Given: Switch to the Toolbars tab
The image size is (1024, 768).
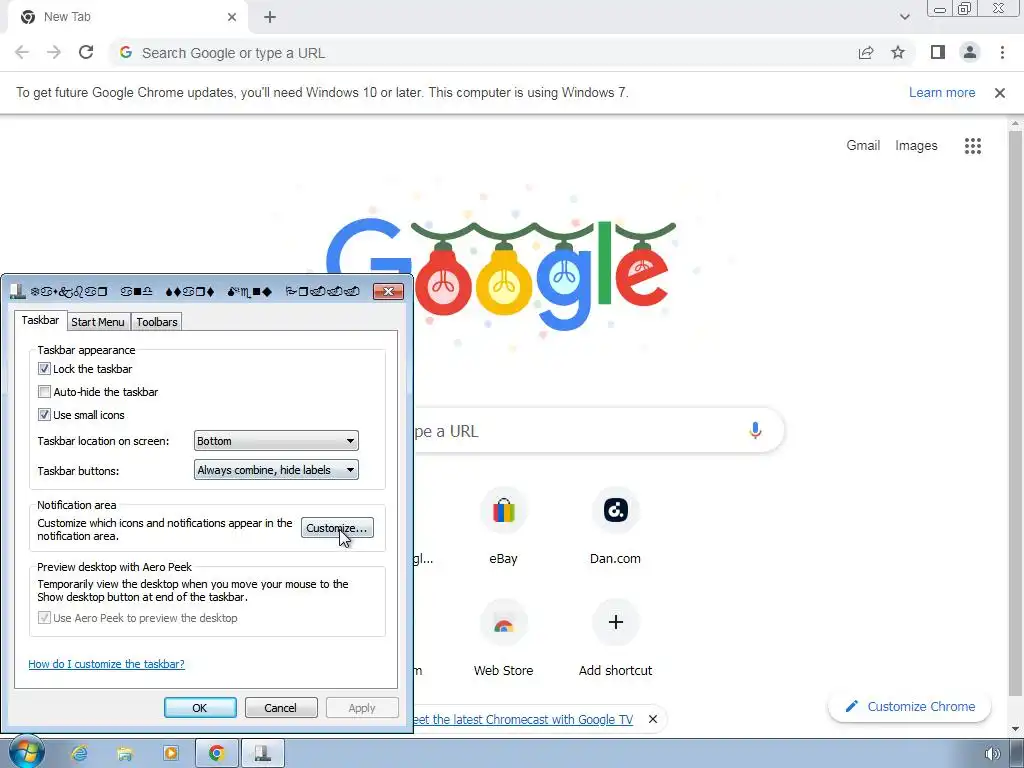Looking at the screenshot, I should (157, 322).
